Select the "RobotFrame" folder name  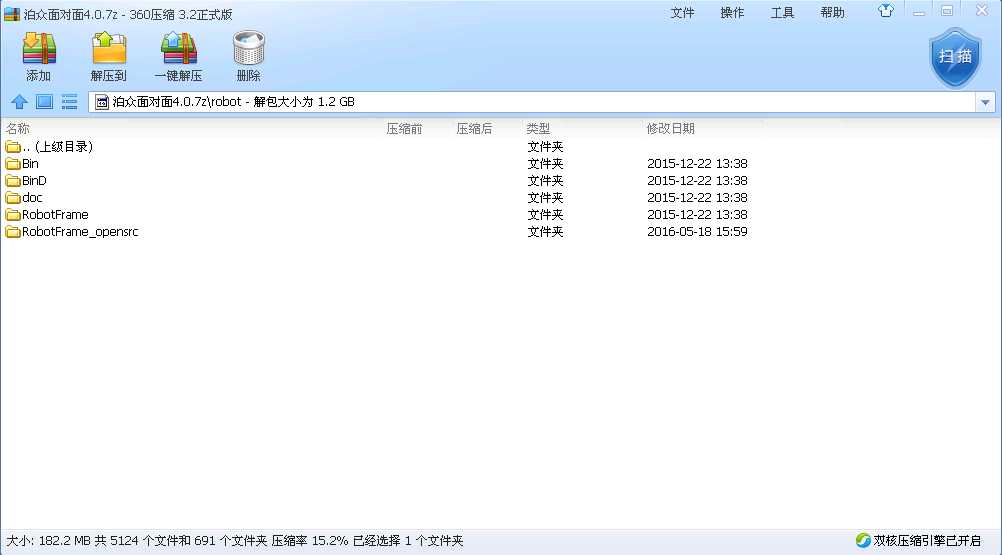coord(55,215)
